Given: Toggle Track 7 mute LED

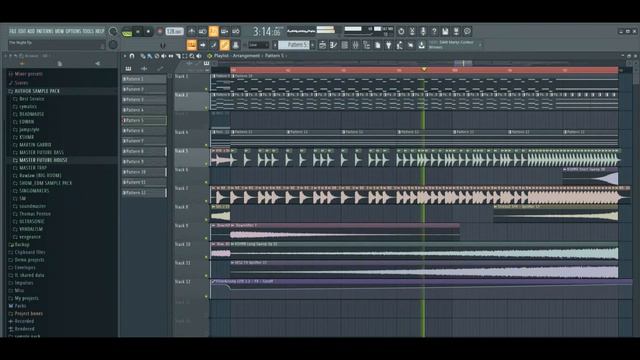Looking at the screenshot, I should click(206, 200).
